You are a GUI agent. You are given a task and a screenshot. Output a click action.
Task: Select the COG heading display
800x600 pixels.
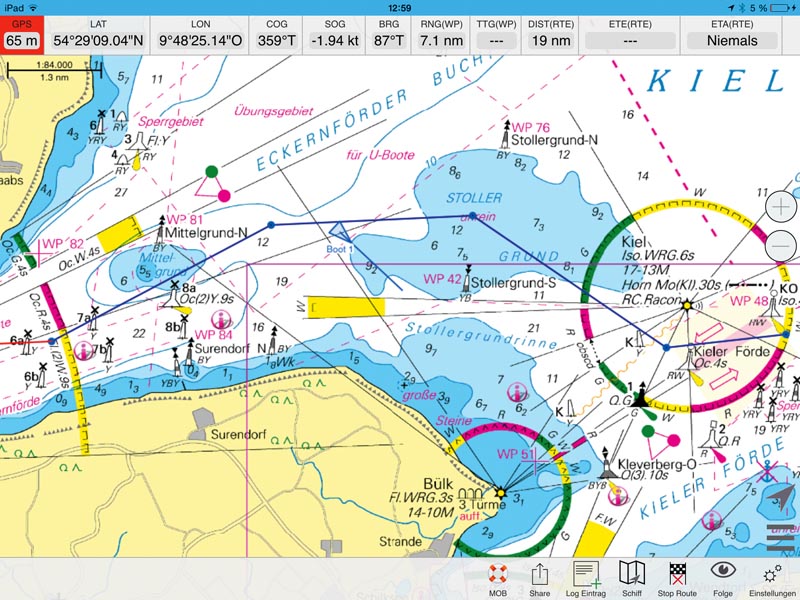pos(276,33)
